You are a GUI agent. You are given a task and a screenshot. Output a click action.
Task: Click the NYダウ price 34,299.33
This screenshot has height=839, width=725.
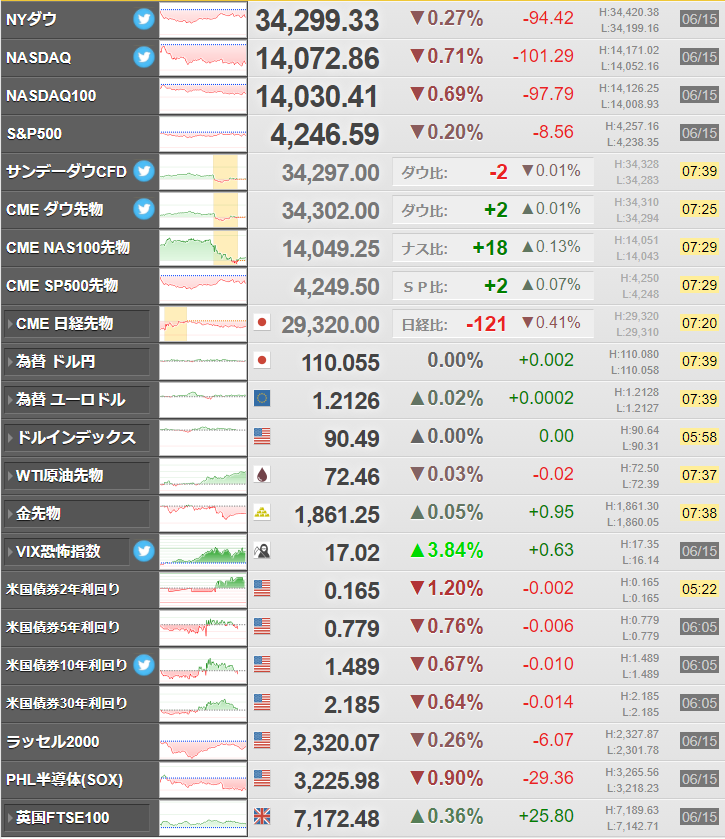tap(317, 20)
